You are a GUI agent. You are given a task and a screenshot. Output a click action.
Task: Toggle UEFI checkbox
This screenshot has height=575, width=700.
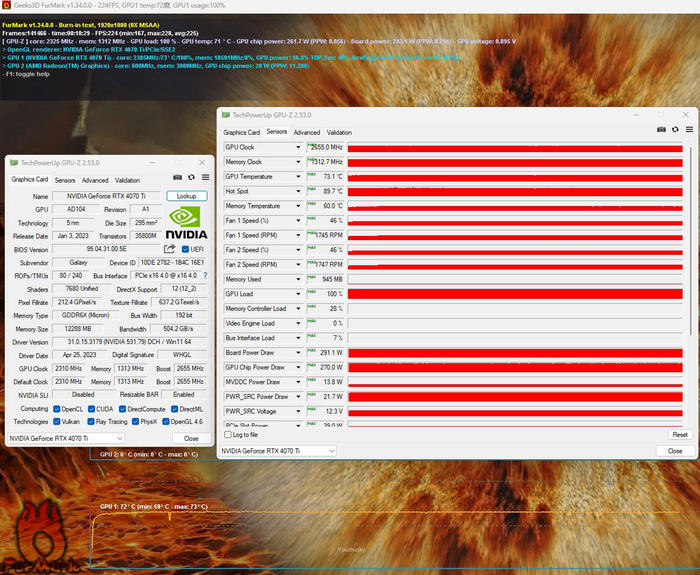point(185,249)
